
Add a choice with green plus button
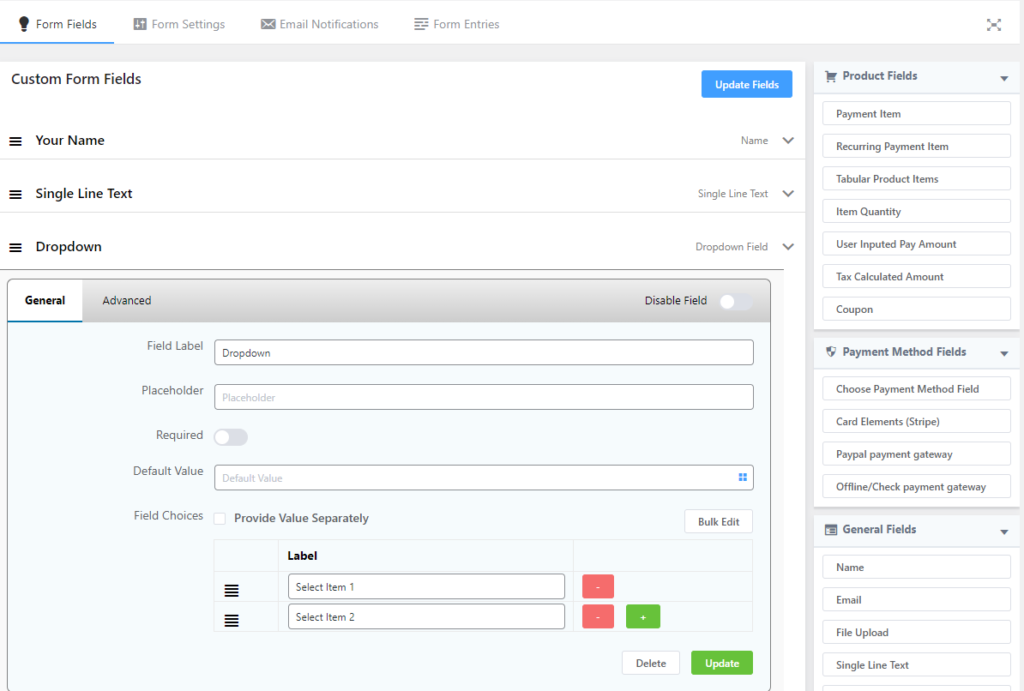[x=642, y=617]
